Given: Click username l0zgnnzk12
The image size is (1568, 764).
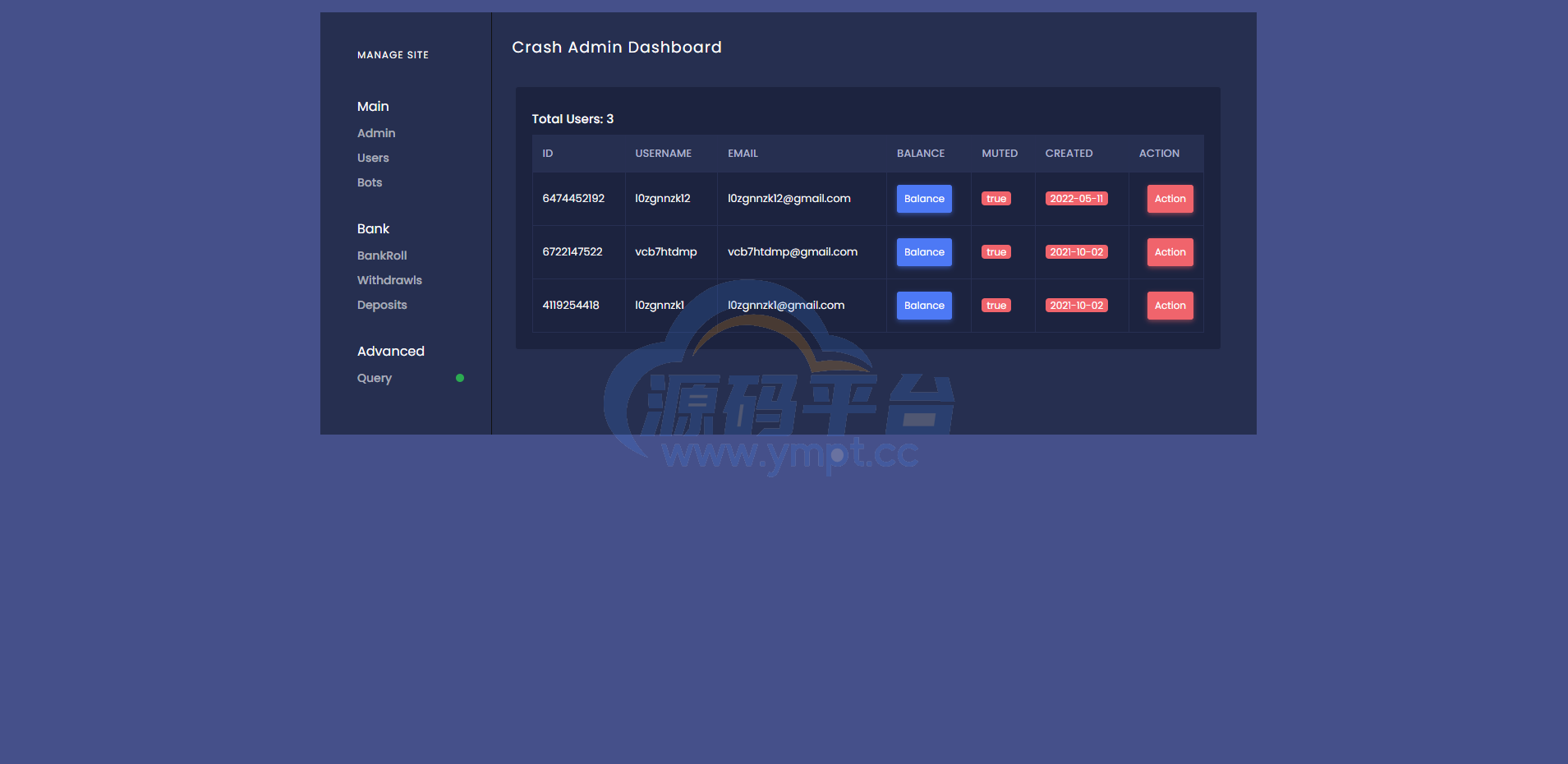Looking at the screenshot, I should coord(663,199).
